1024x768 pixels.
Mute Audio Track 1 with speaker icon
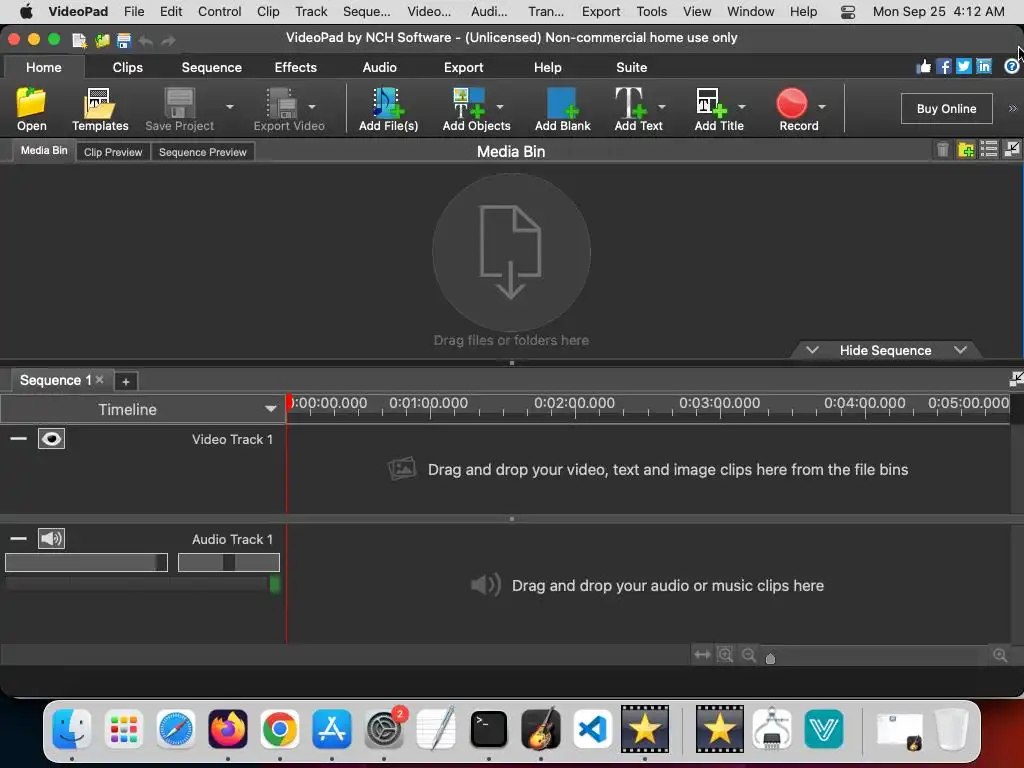coord(51,539)
